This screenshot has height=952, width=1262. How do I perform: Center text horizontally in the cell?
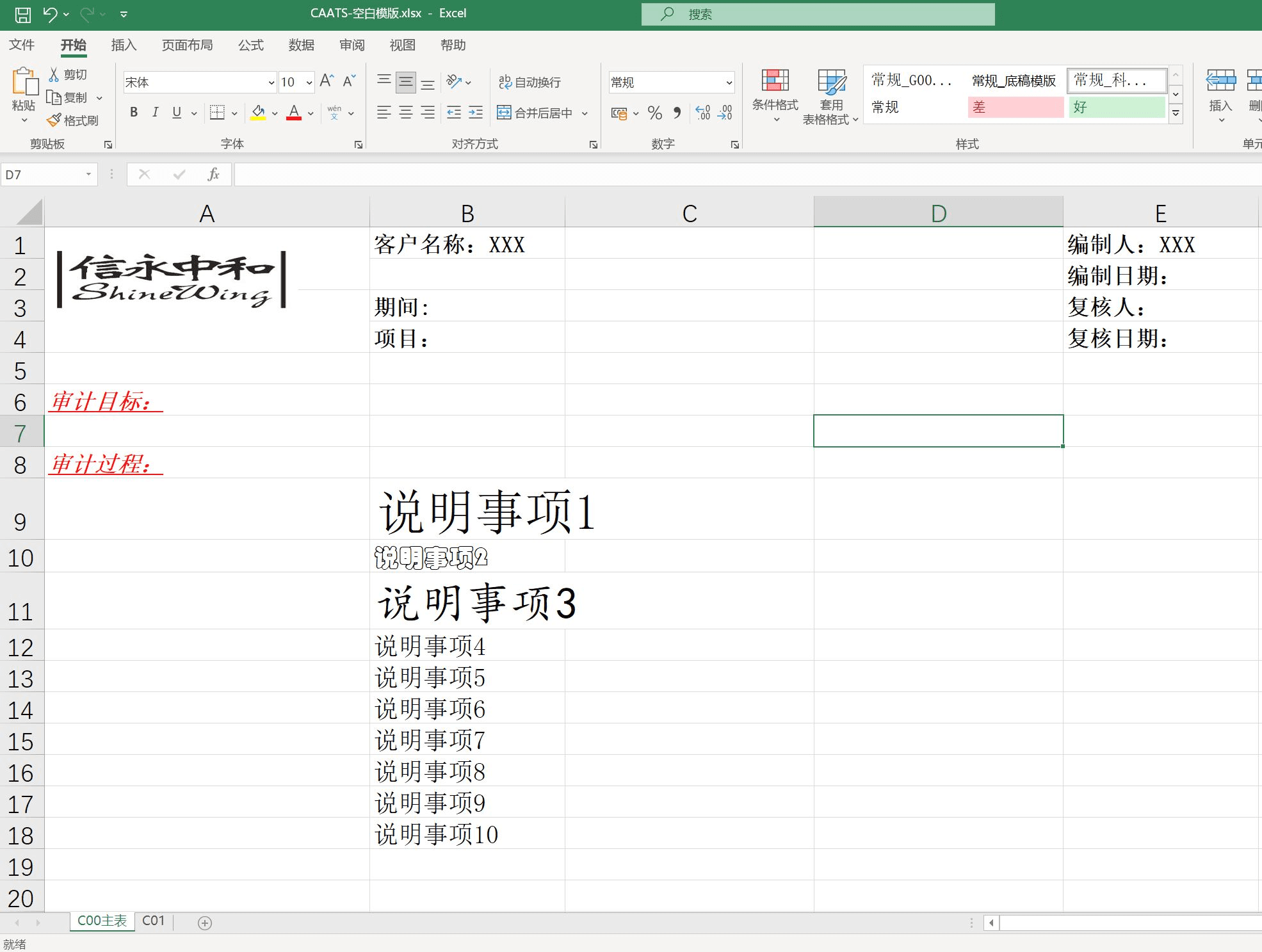(406, 113)
